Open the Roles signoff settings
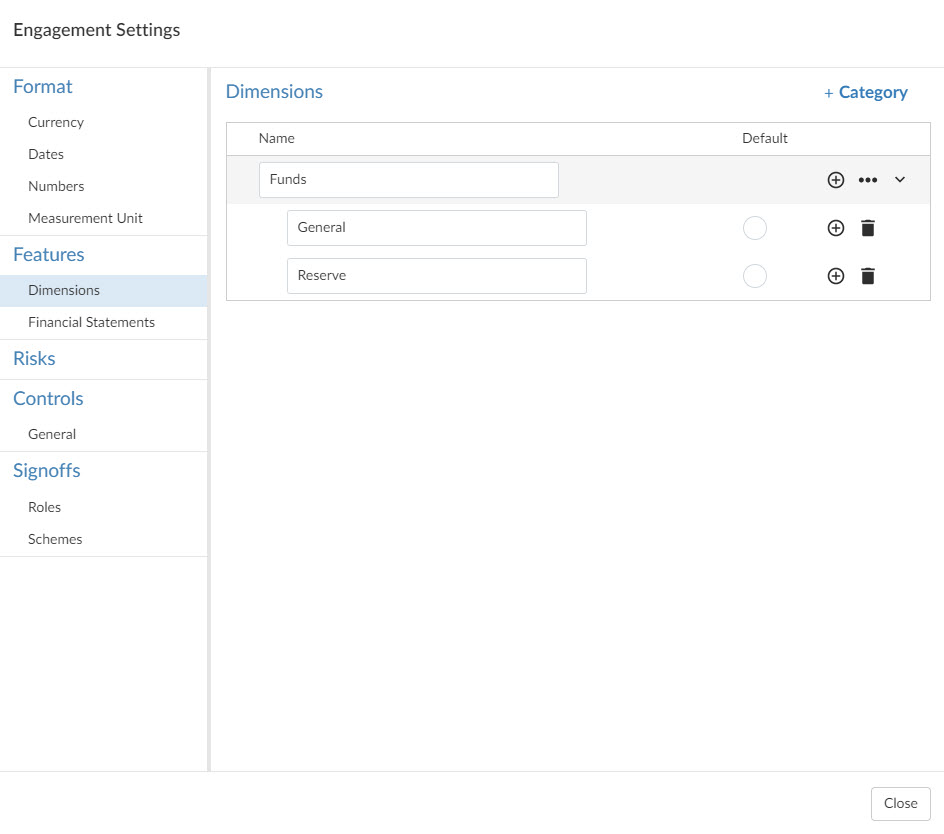This screenshot has height=834, width=944. tap(45, 507)
